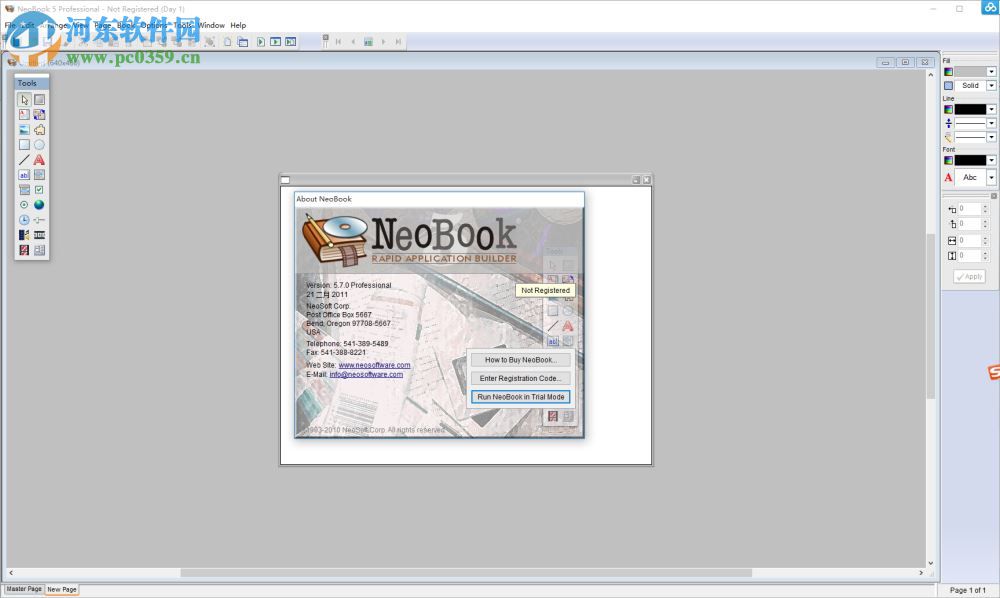Select the Rectangle drawing tool
The height and width of the screenshot is (598, 1000).
[x=24, y=145]
